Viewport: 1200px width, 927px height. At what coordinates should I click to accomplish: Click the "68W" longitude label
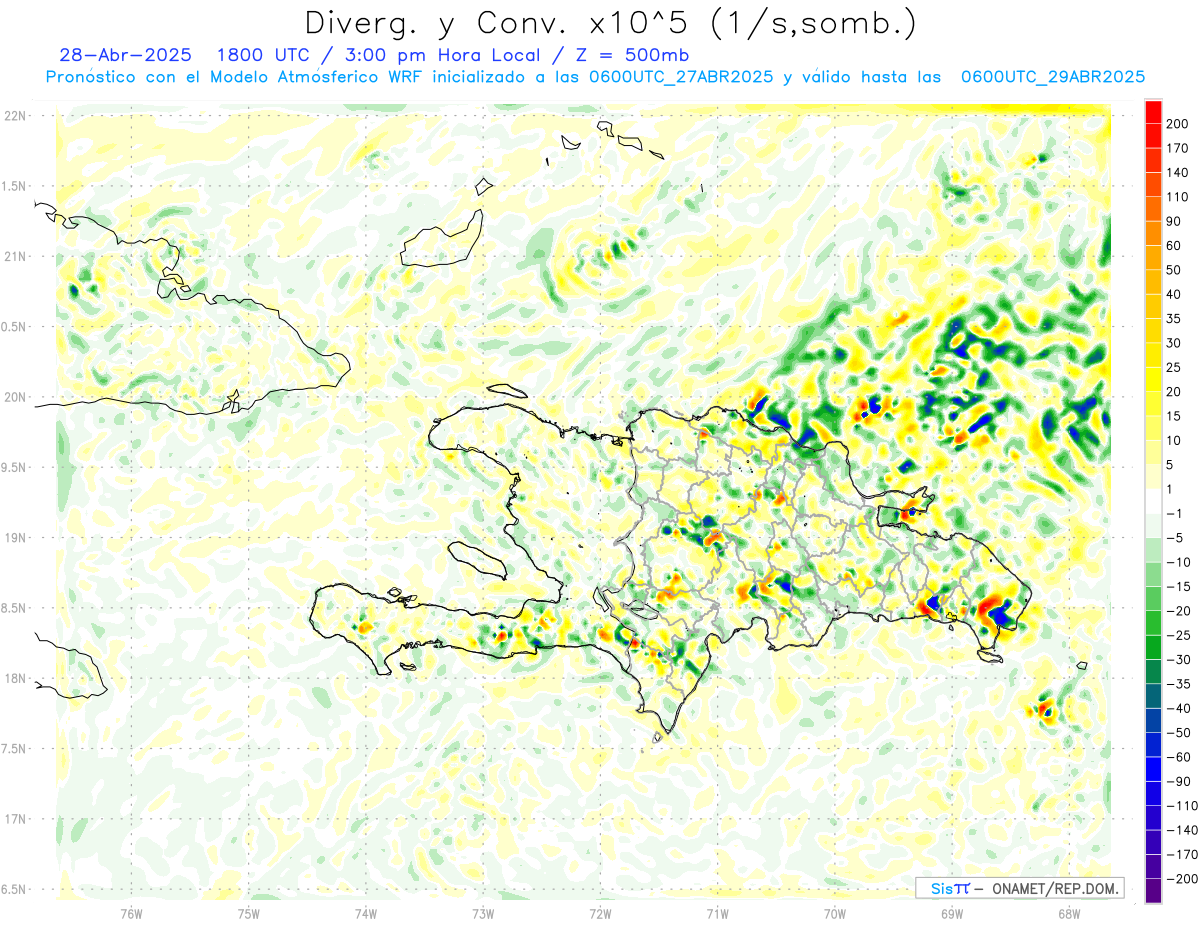coord(1069,913)
